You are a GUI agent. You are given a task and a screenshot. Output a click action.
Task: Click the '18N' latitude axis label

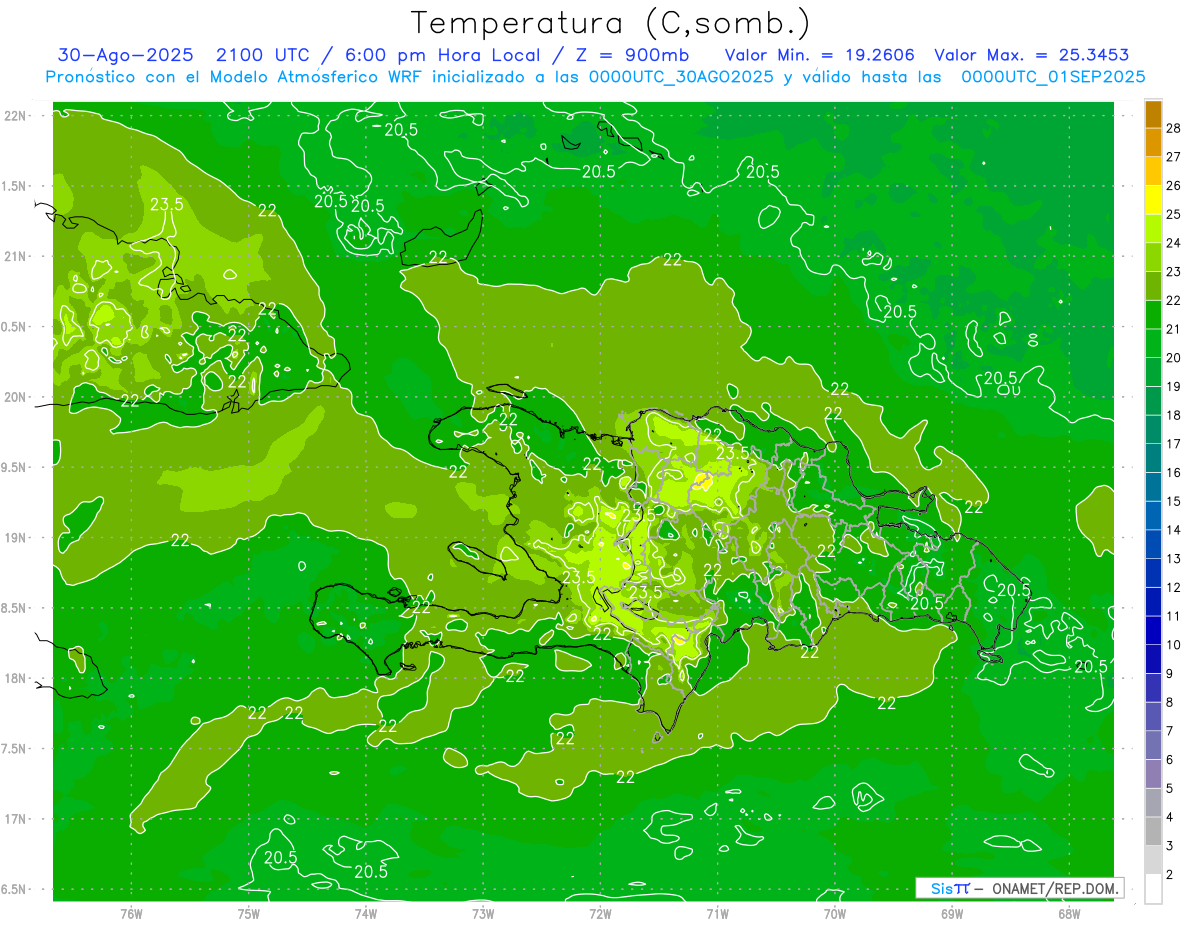16,678
